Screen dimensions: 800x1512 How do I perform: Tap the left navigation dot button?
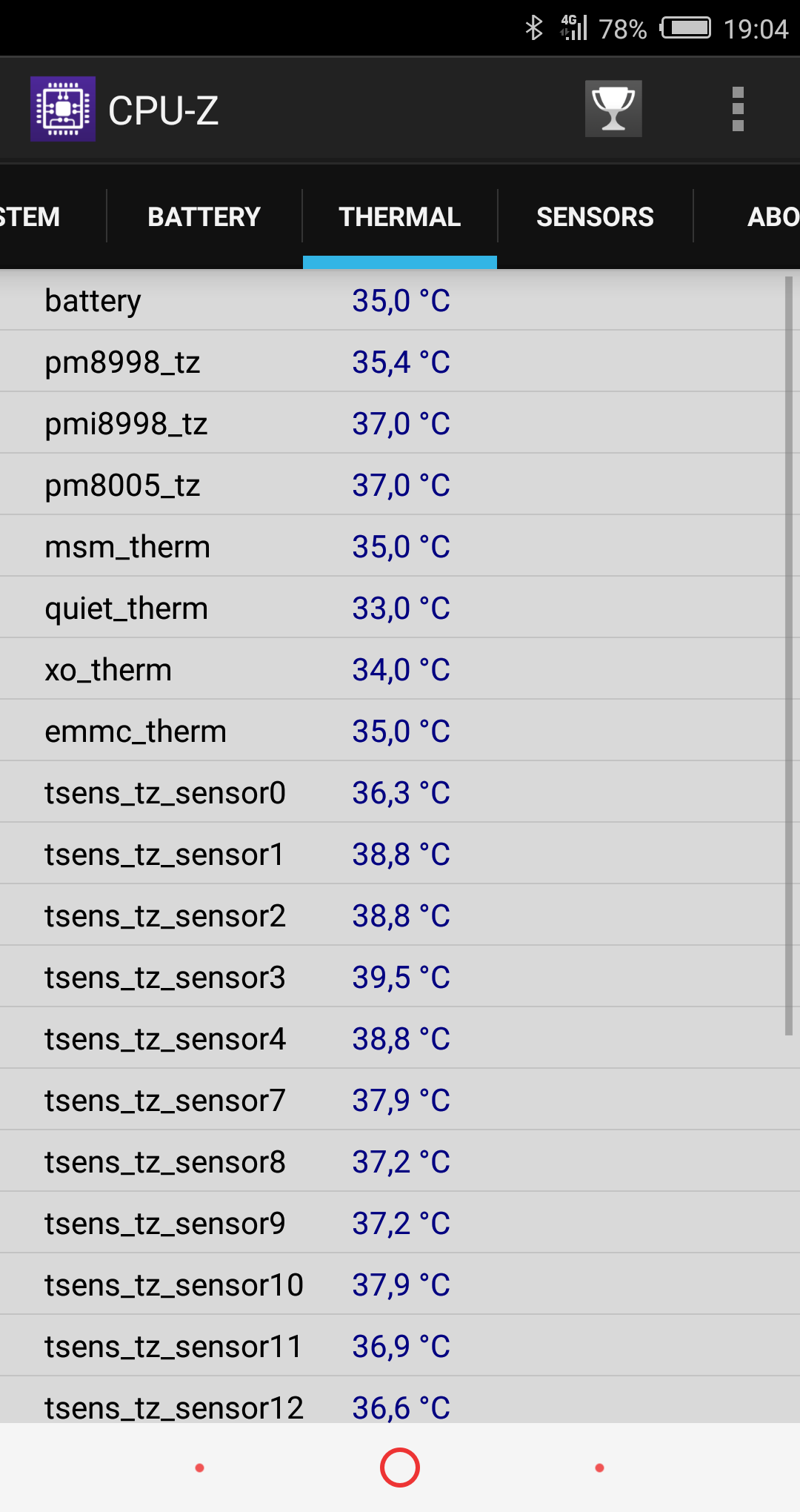tap(199, 1468)
